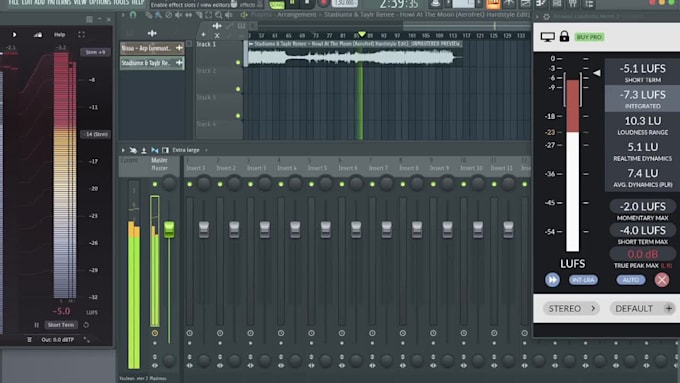This screenshot has width=680, height=383.
Task: Select the Select tool in playlist toolbar
Action: [209, 15]
